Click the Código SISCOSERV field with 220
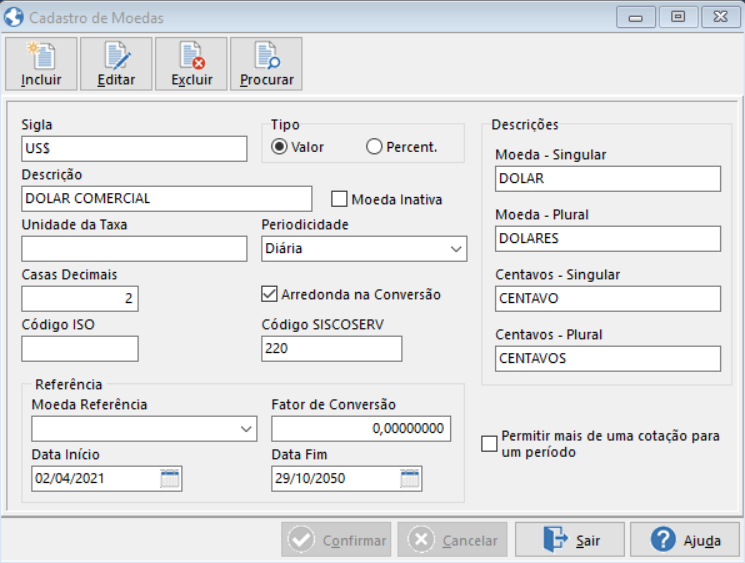745x563 pixels. [x=332, y=349]
